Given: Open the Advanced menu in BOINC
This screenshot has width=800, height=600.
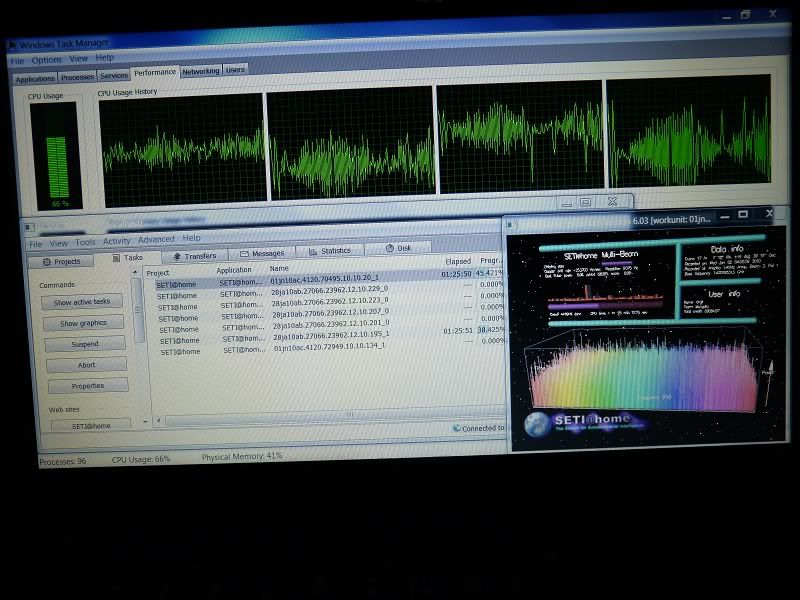Looking at the screenshot, I should 155,240.
